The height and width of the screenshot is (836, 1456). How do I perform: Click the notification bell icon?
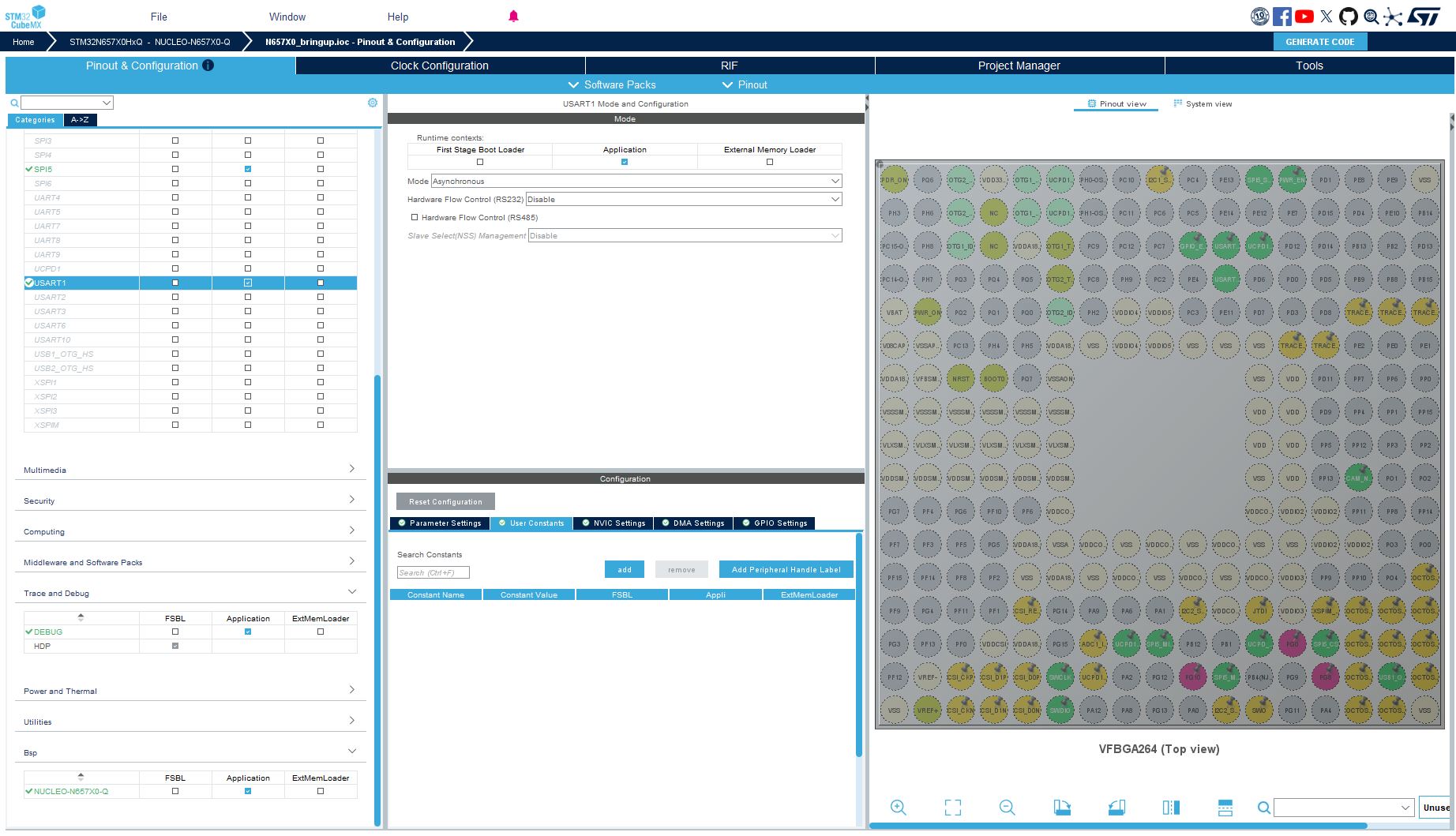(x=513, y=17)
